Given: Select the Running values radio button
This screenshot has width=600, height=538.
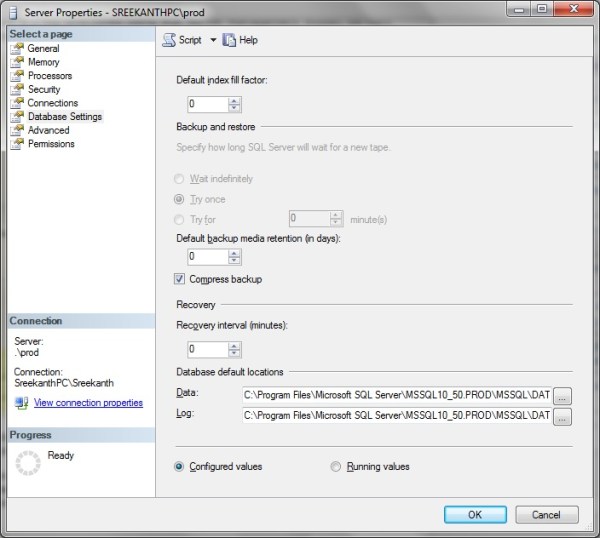Looking at the screenshot, I should point(336,466).
